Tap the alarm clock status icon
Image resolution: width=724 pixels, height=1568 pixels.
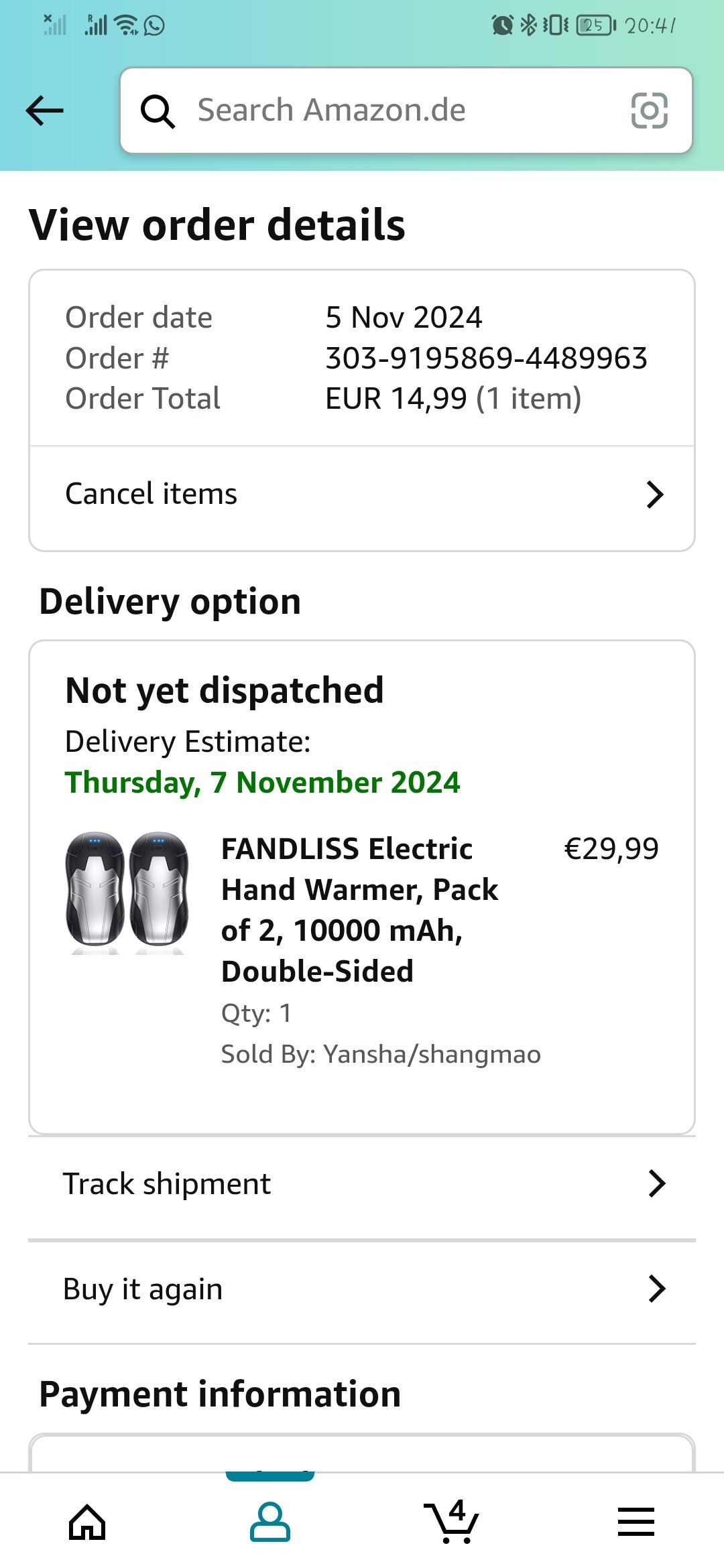502,25
